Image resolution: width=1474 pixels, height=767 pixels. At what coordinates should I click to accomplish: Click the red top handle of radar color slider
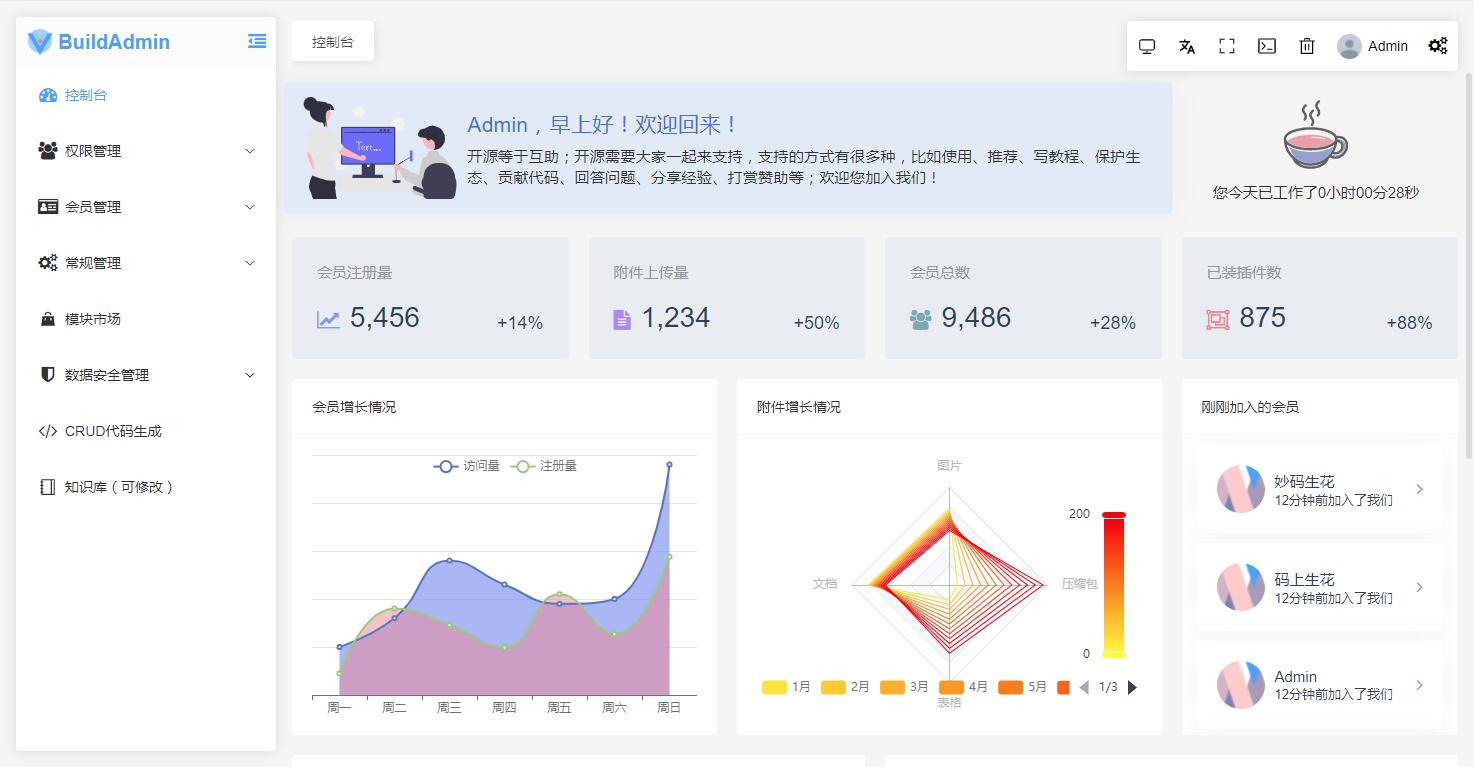tap(1114, 515)
